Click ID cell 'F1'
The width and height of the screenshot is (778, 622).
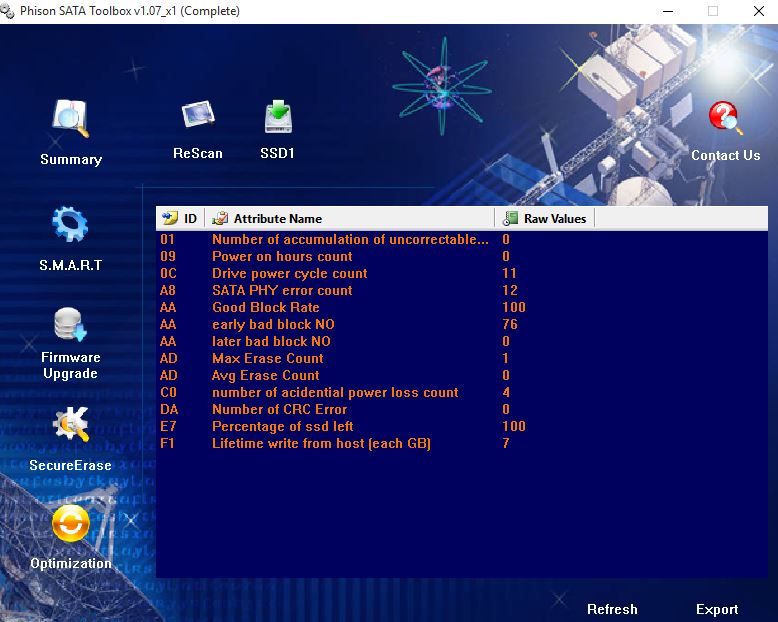click(167, 443)
